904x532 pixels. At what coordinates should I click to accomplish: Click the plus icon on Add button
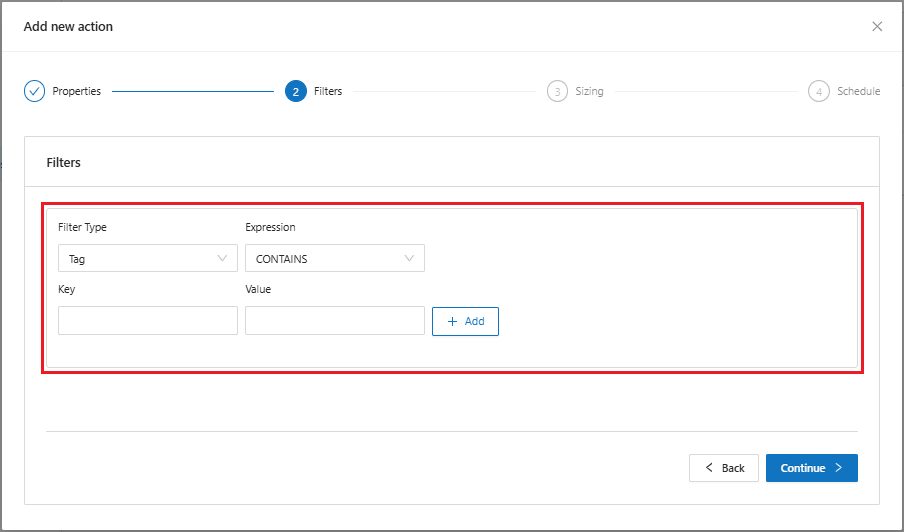point(452,321)
